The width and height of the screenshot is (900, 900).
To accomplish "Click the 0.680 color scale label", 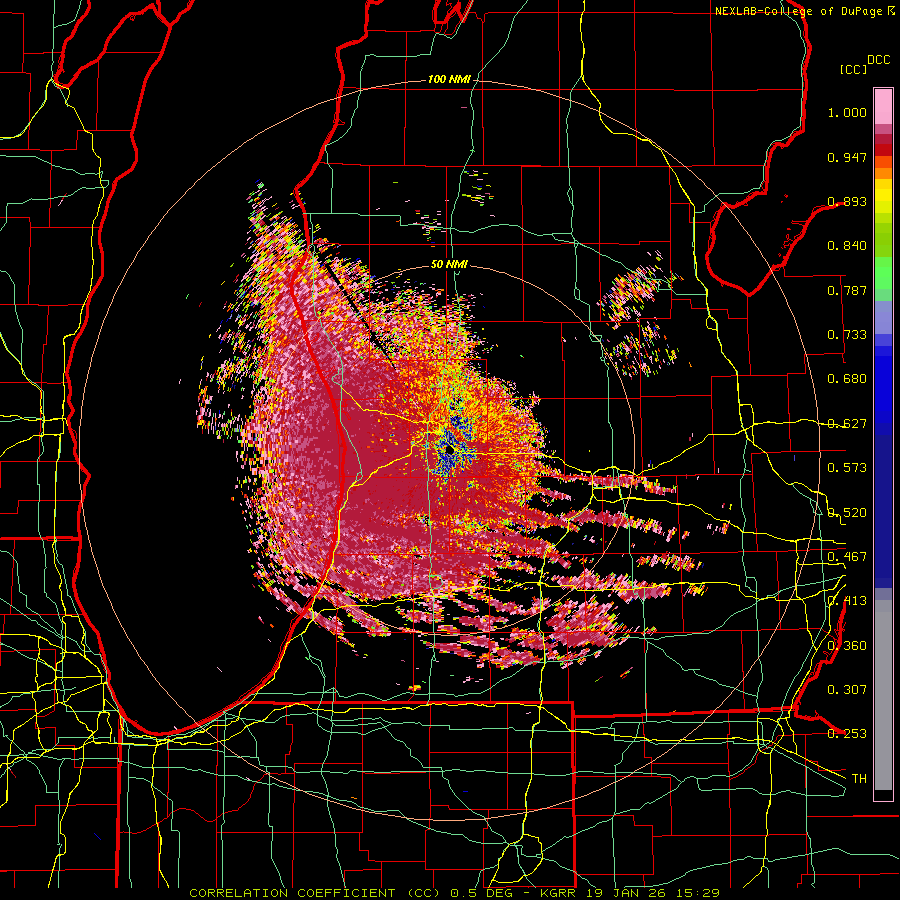I will [847, 379].
